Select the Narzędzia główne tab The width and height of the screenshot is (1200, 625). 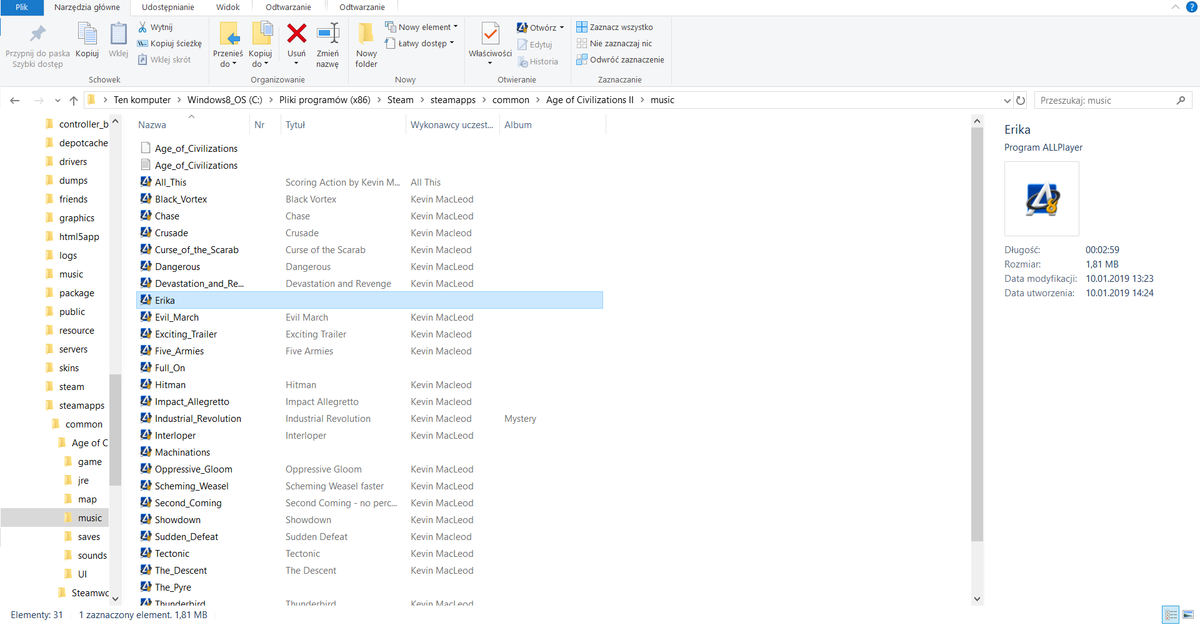pyautogui.click(x=86, y=7)
